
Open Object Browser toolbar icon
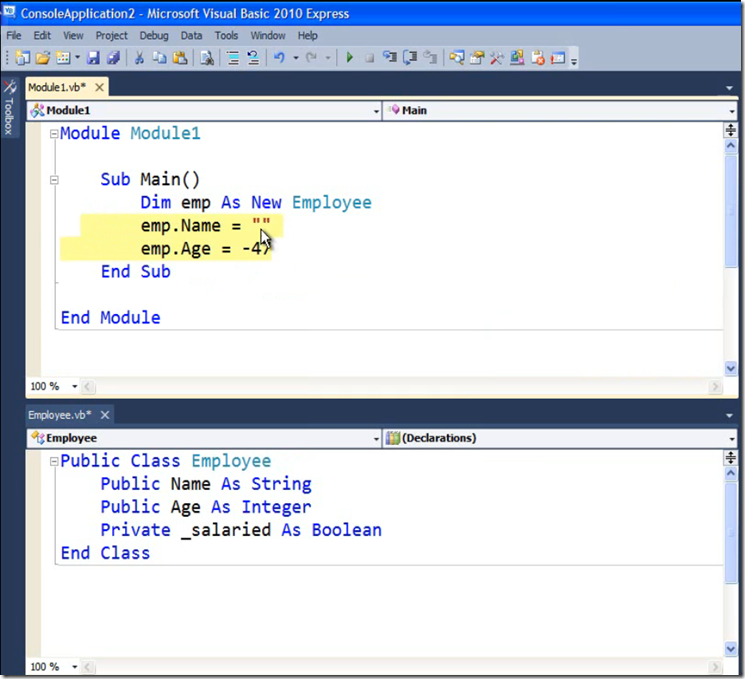(x=517, y=58)
